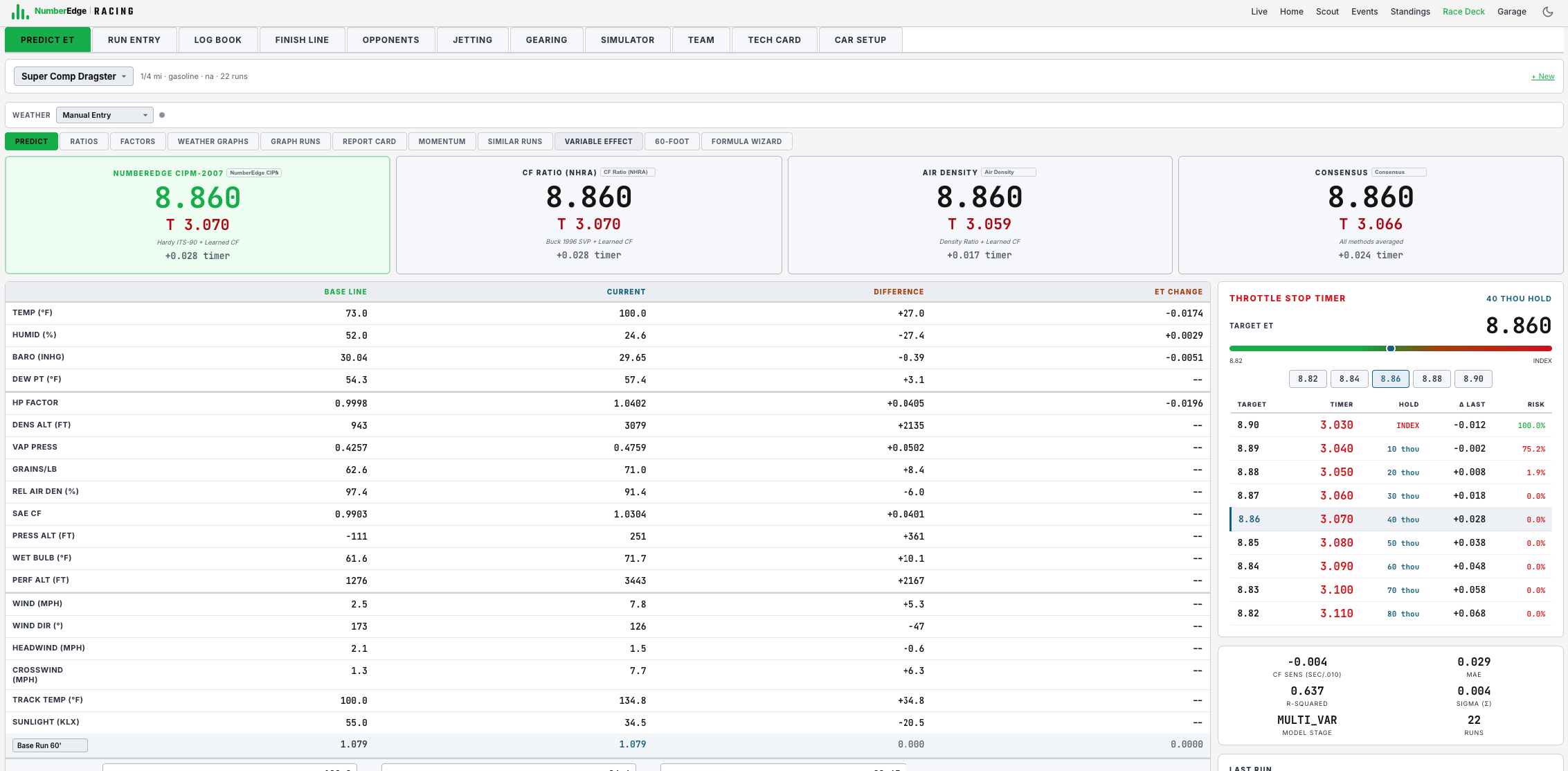Switch to the Jetting tab
This screenshot has width=1568, height=771.
(472, 40)
